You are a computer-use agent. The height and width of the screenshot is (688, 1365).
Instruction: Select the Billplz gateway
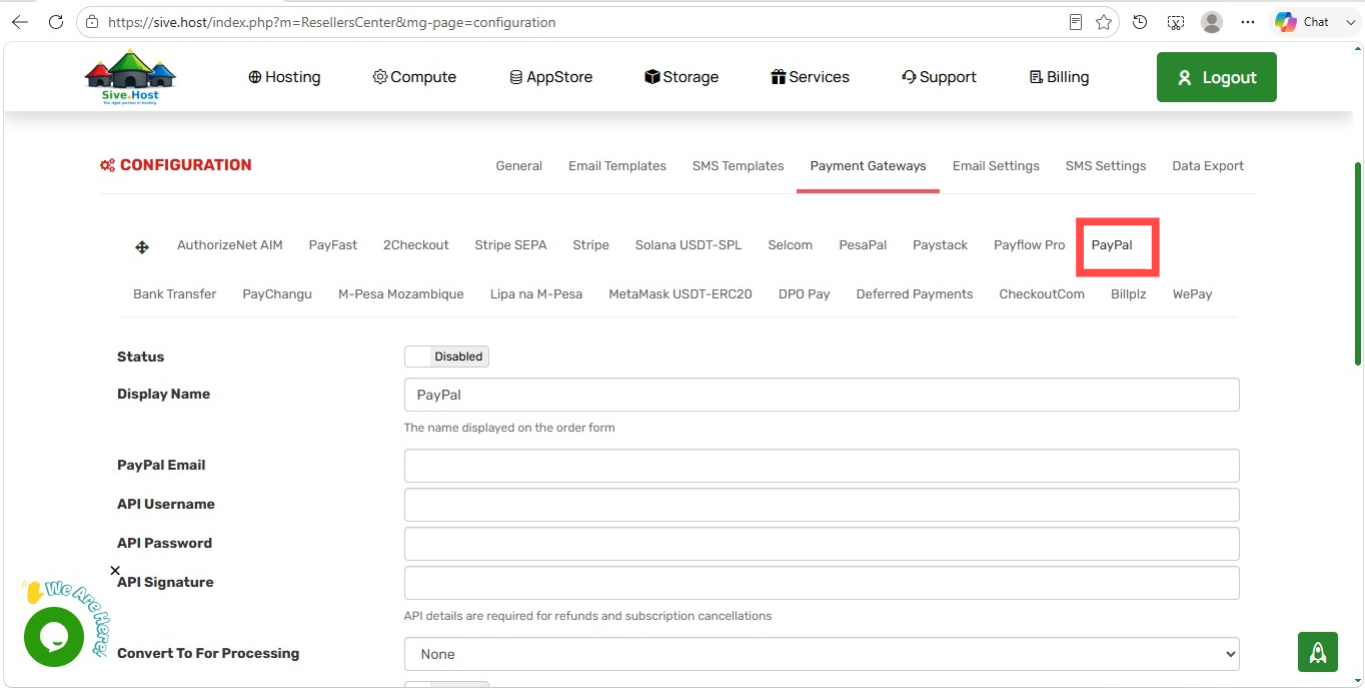[1128, 294]
